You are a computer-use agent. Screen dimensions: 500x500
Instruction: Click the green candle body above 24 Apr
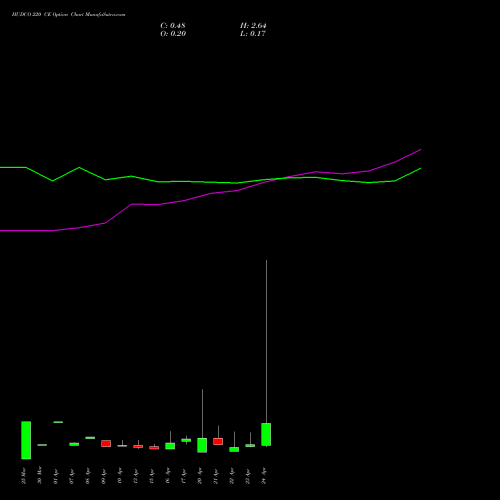[266, 434]
